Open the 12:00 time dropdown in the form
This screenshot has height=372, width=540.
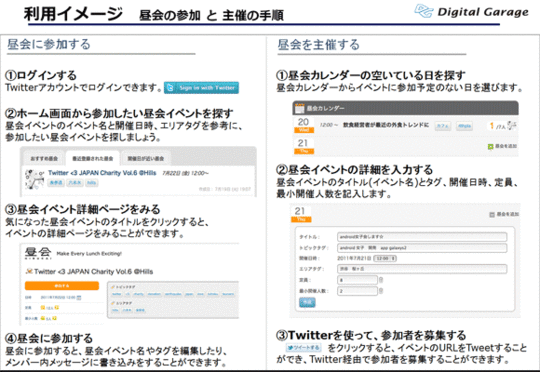click(385, 258)
